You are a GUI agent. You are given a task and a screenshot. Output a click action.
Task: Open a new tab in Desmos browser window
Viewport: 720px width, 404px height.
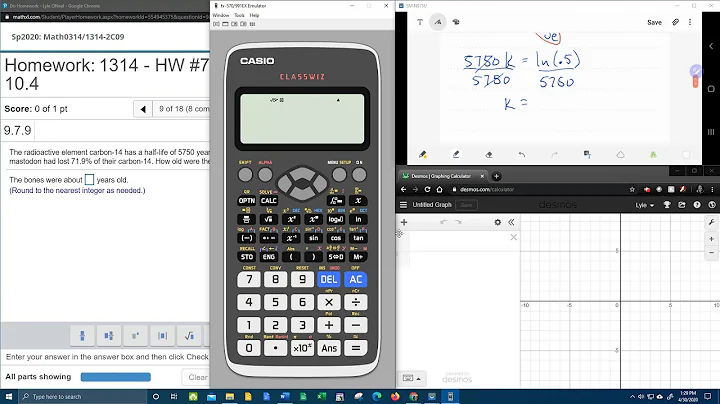tap(496, 176)
